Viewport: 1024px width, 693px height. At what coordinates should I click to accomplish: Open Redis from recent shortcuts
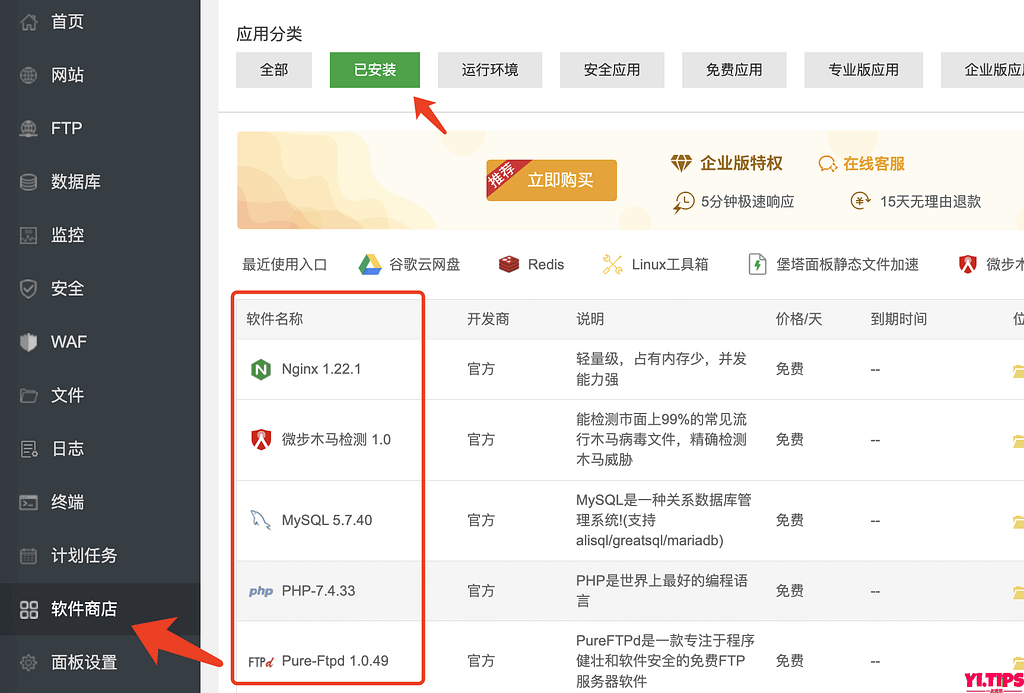tap(532, 264)
